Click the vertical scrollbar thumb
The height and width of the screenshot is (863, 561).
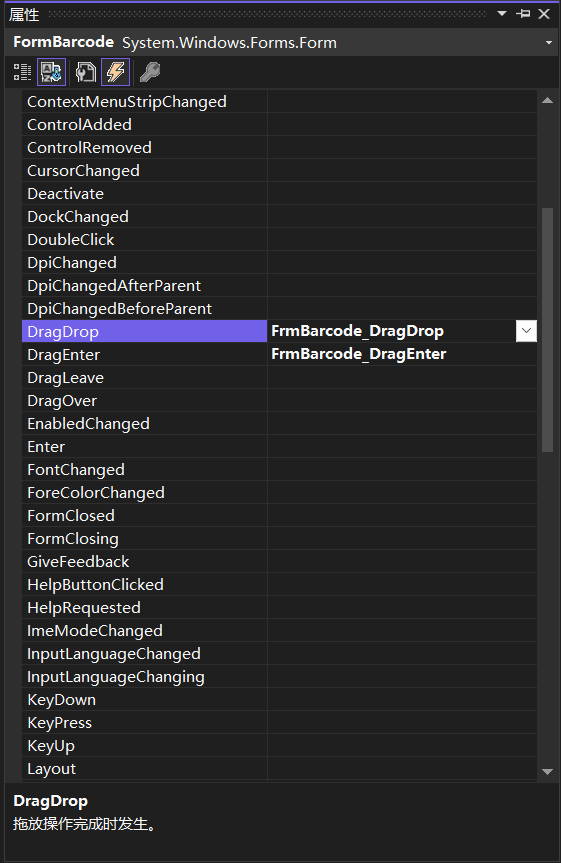pos(547,330)
